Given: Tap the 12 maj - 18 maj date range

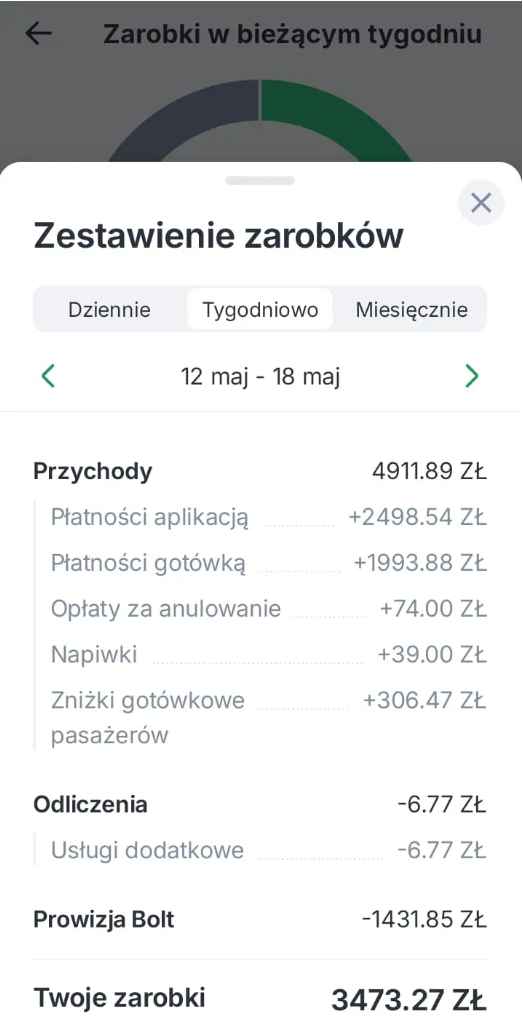Looking at the screenshot, I should coord(260,377).
